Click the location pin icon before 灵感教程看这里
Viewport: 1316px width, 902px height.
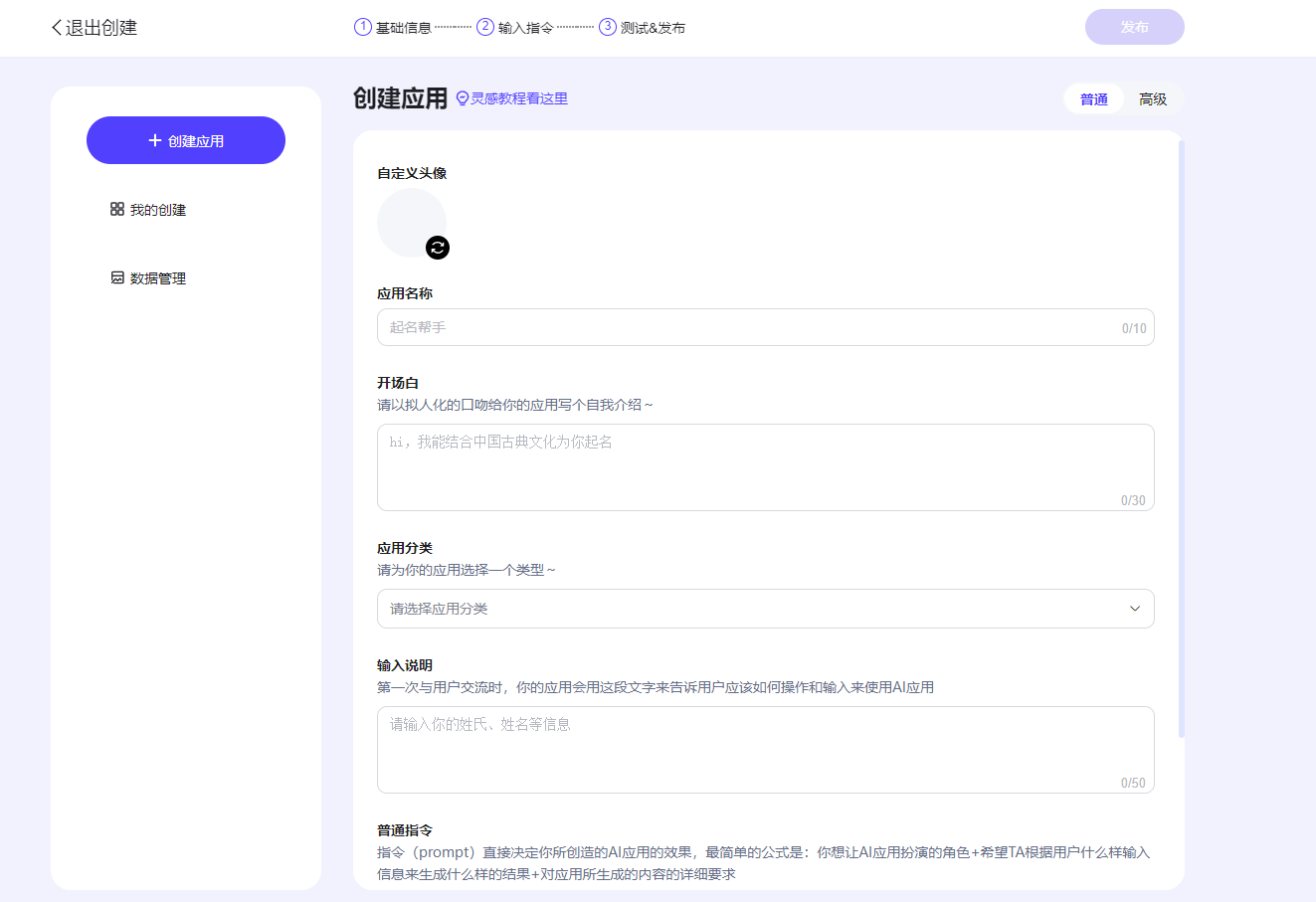(461, 98)
